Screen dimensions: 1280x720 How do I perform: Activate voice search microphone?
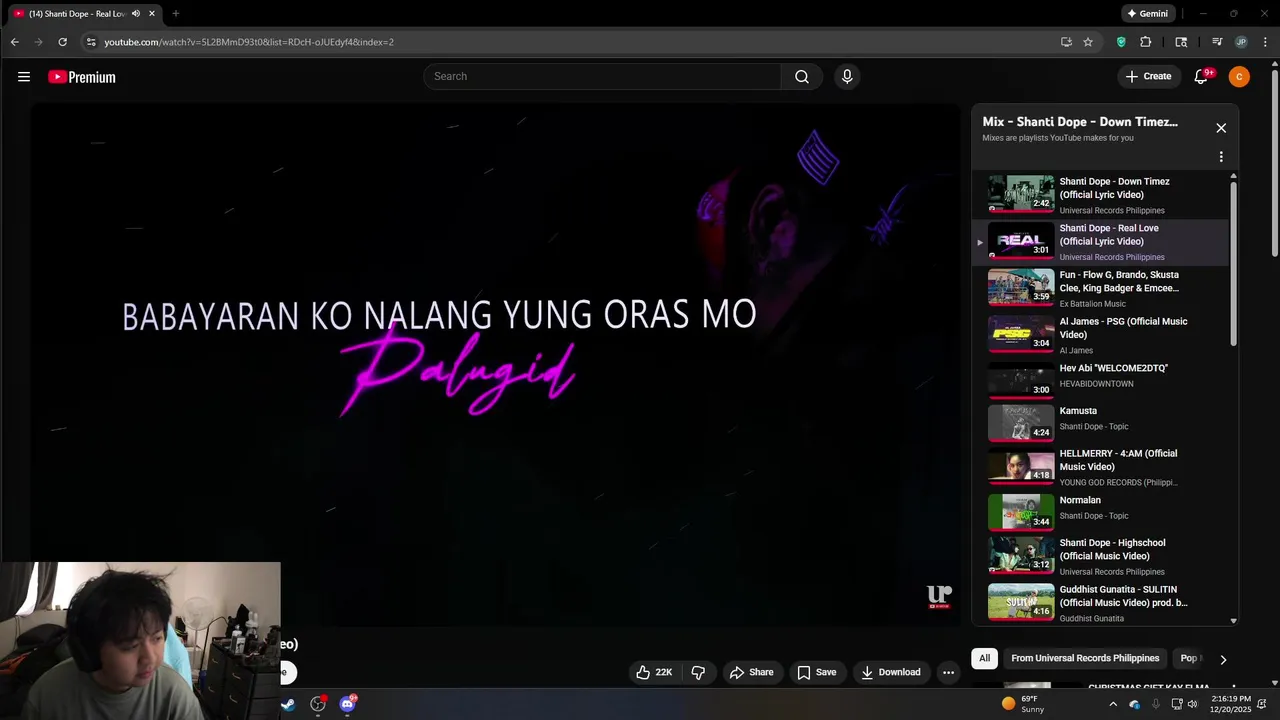click(x=847, y=77)
